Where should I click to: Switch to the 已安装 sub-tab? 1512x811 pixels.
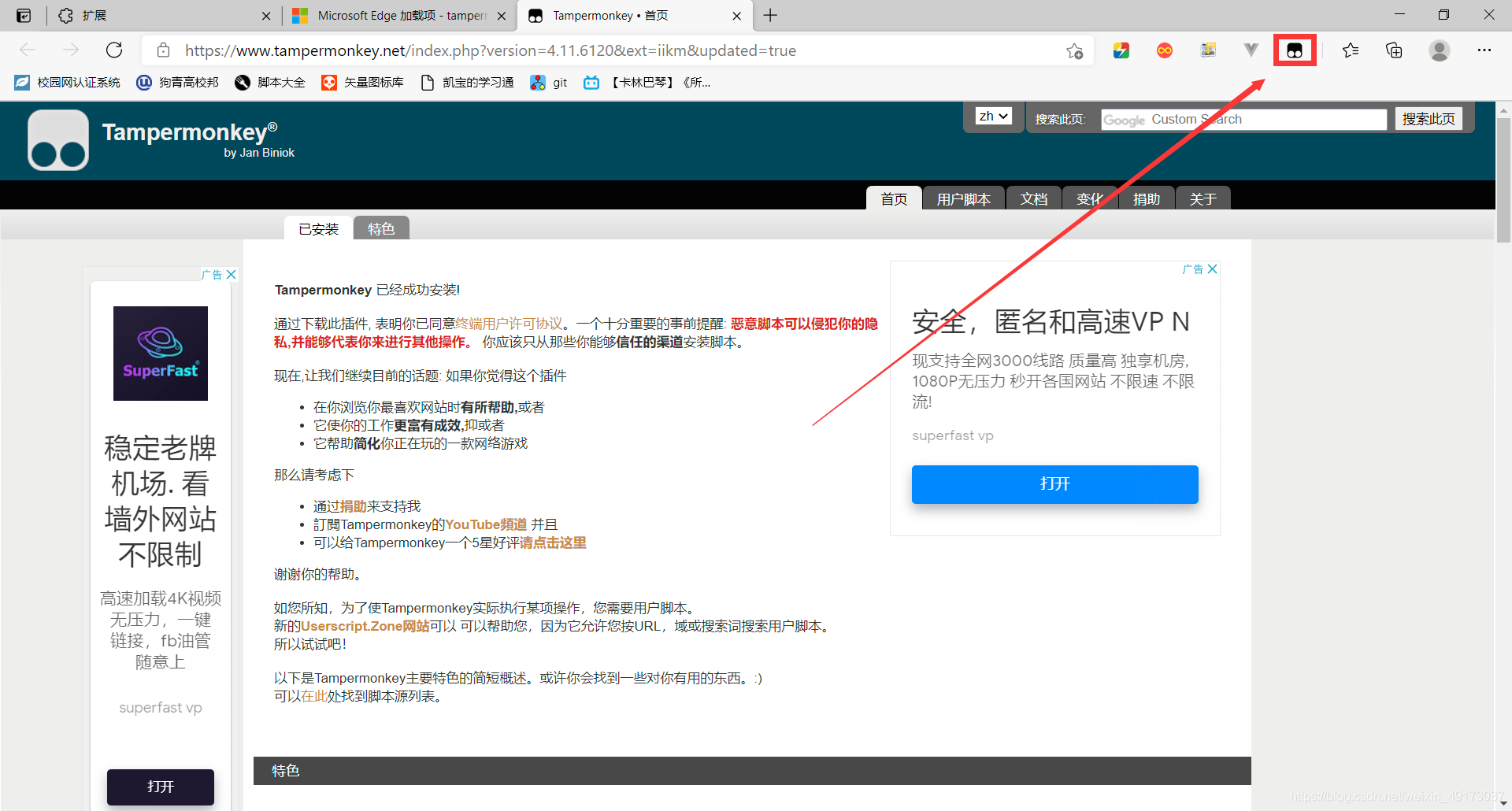318,228
